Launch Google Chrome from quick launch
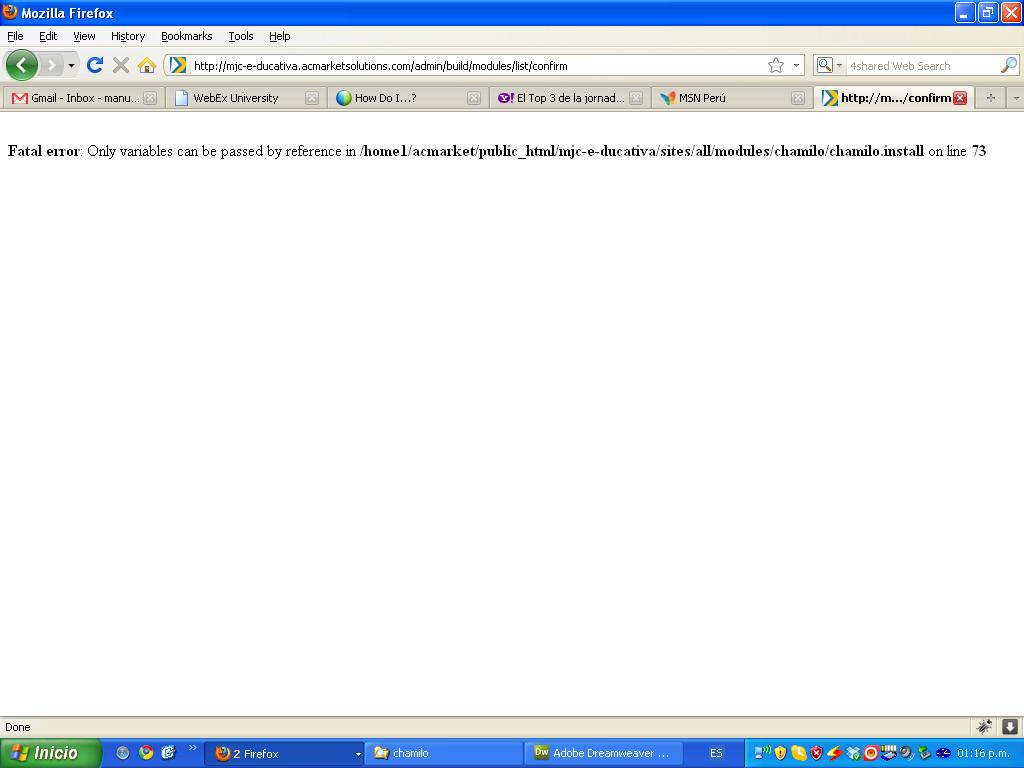The image size is (1024, 768). [x=146, y=753]
